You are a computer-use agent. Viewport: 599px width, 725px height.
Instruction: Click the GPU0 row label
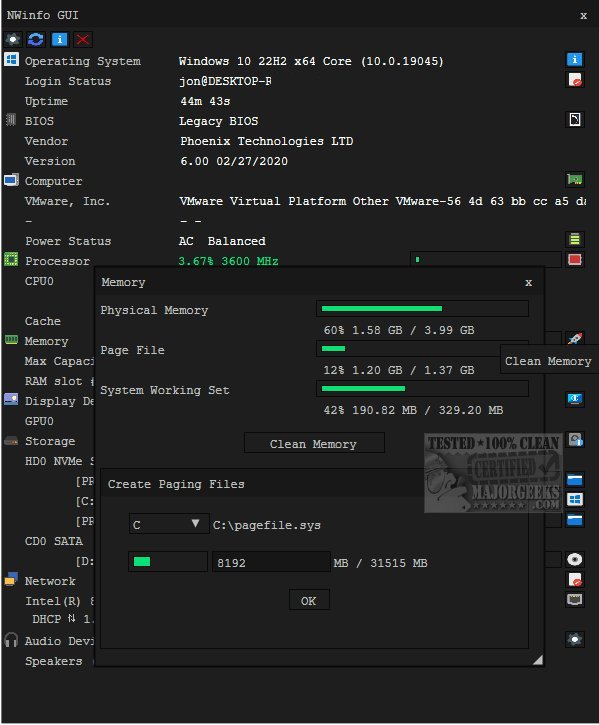[x=39, y=421]
